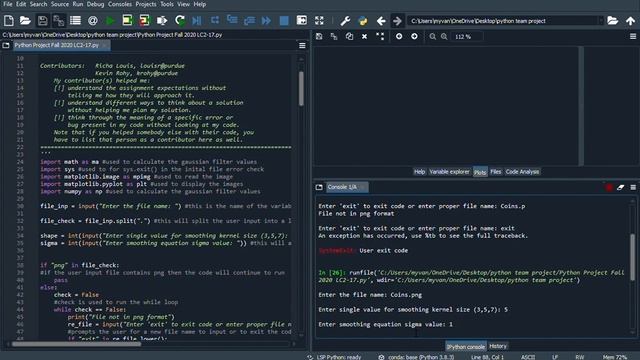Run current cell and advance to next

[144, 20]
